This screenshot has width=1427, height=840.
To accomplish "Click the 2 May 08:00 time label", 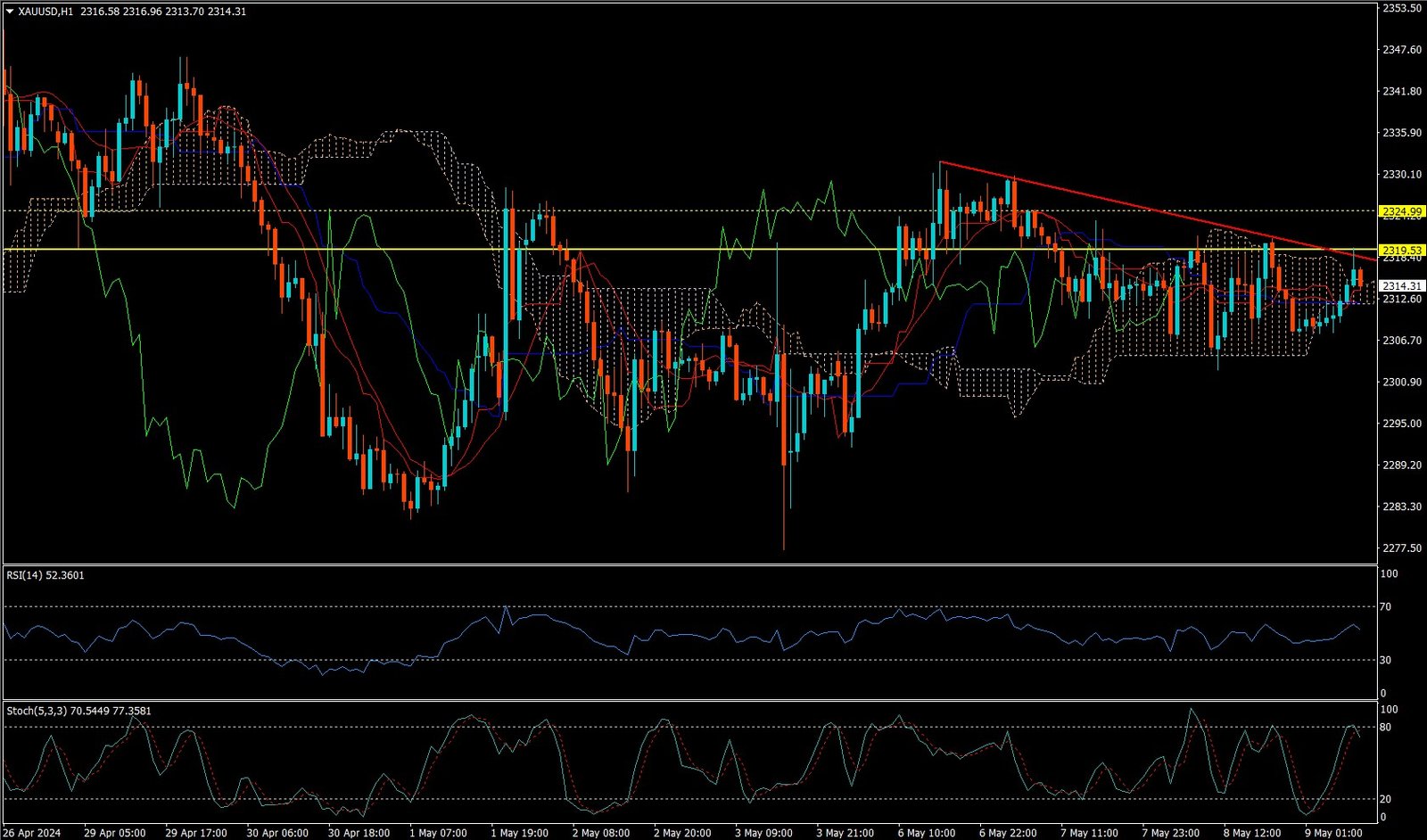I will [x=600, y=833].
